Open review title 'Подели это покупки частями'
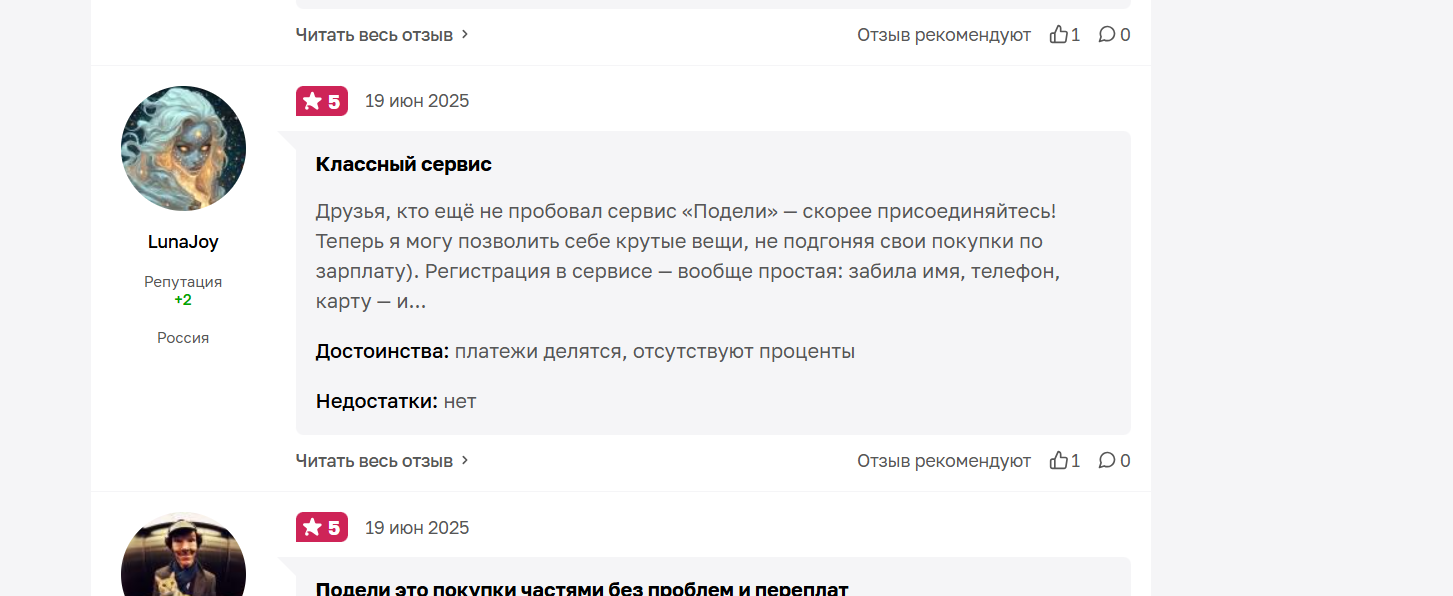Screen dimensions: 1453x596 point(582,588)
